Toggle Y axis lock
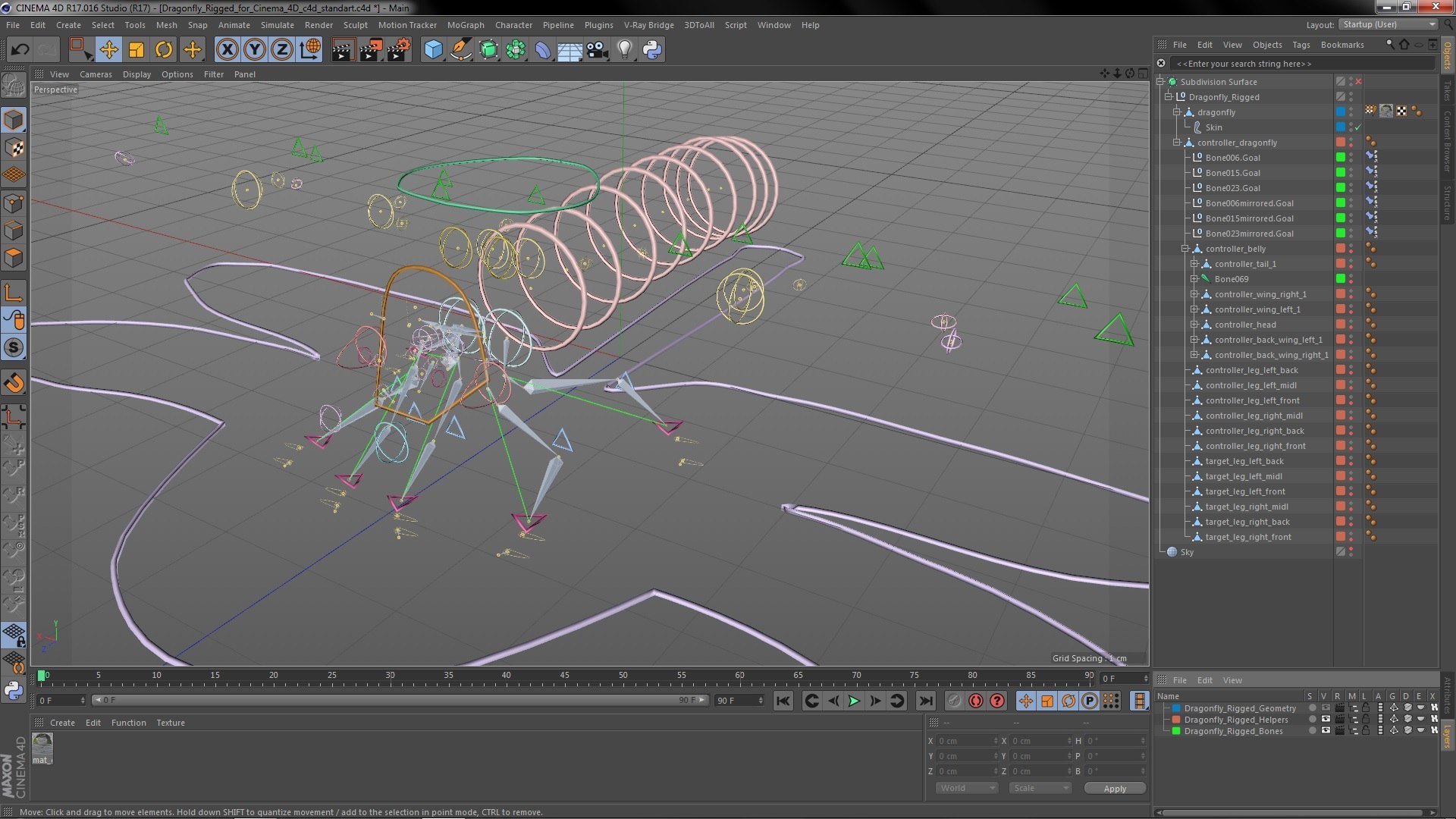The height and width of the screenshot is (819, 1456). (x=255, y=50)
